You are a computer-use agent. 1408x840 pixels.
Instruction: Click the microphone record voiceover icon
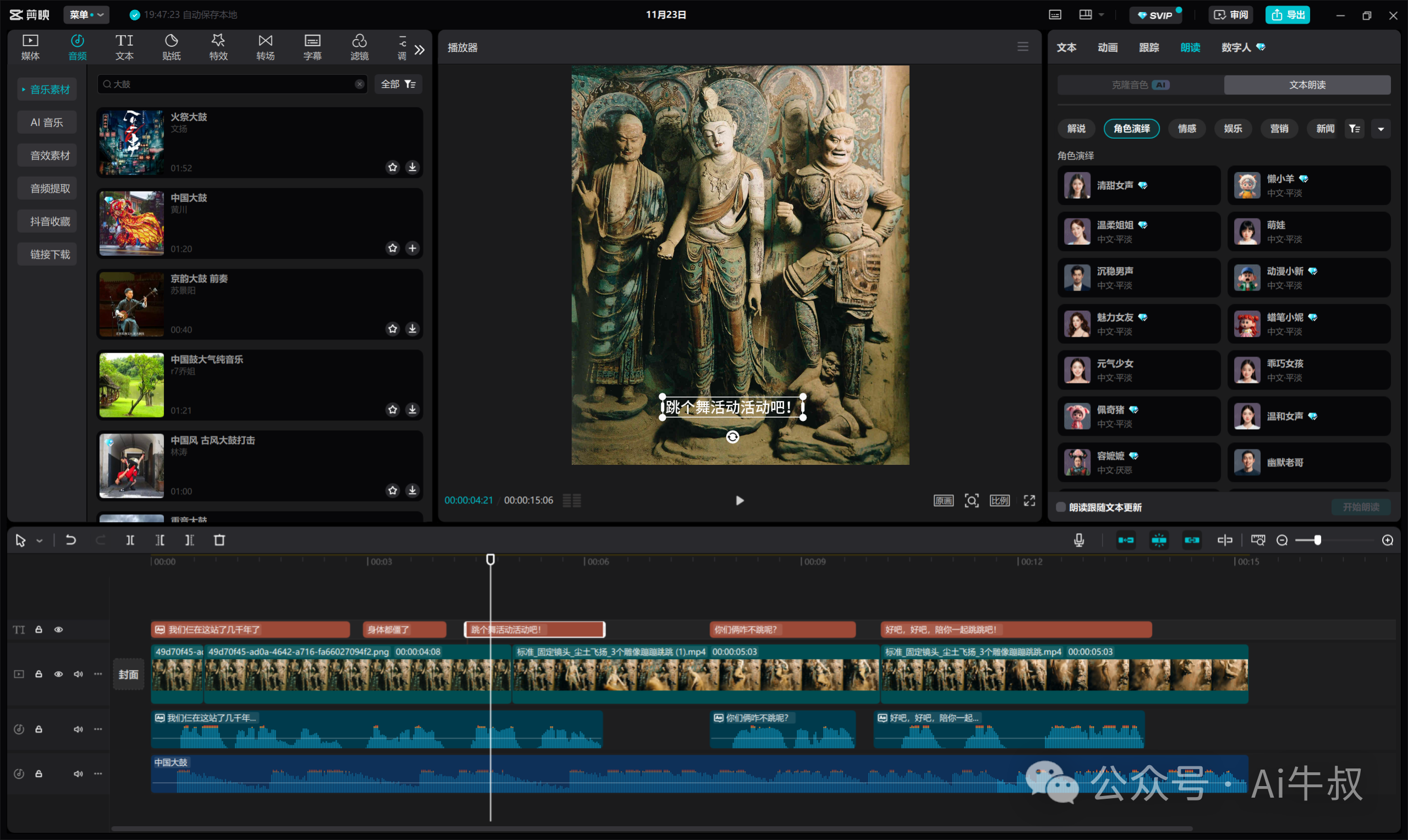tap(1078, 540)
